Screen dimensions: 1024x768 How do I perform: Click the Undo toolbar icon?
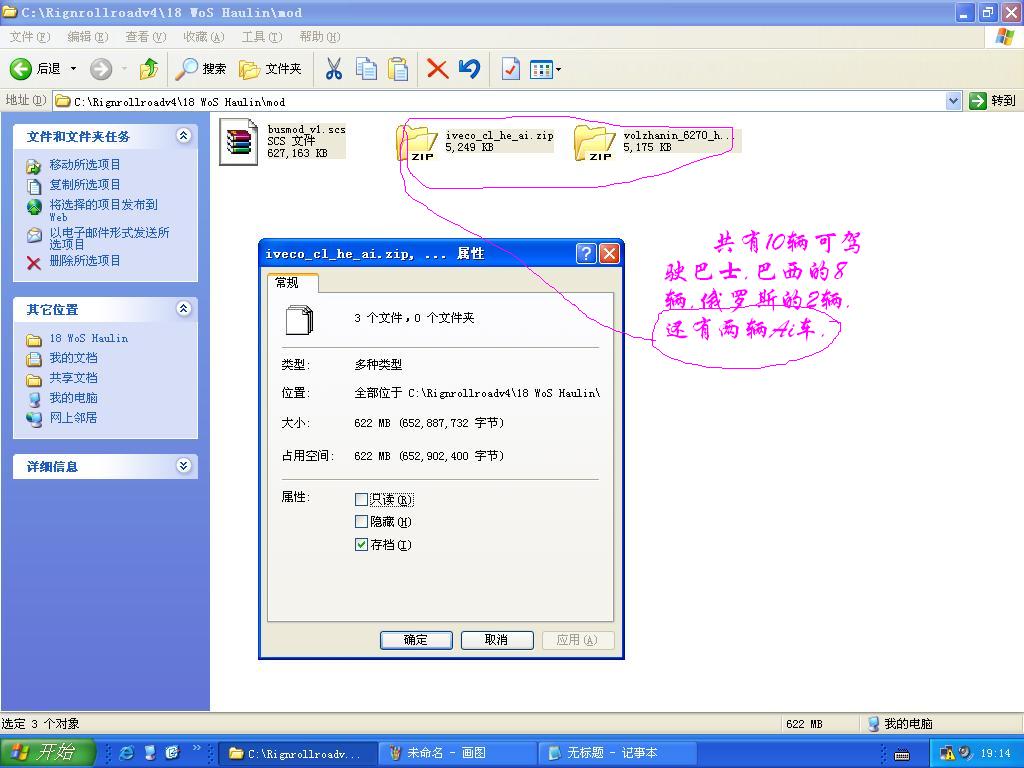(469, 69)
